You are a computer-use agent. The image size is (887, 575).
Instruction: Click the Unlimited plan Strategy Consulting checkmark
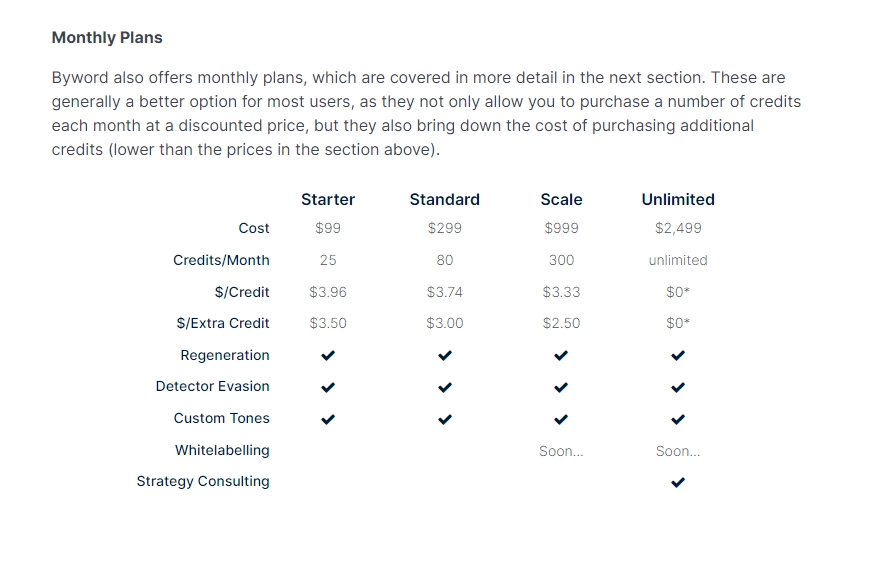pyautogui.click(x=678, y=482)
